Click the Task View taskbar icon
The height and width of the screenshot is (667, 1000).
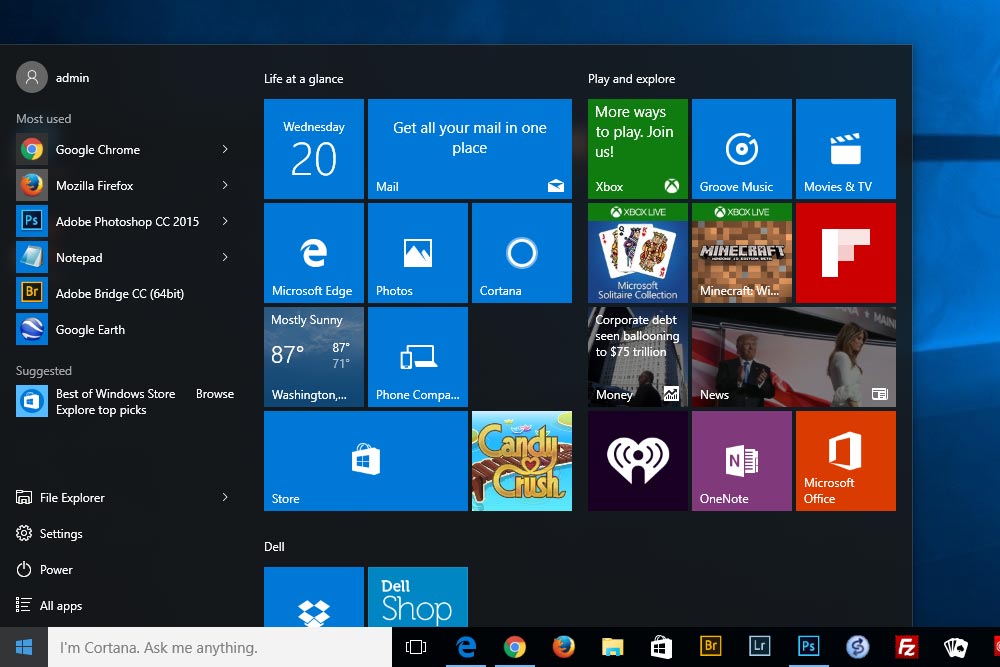(x=416, y=648)
